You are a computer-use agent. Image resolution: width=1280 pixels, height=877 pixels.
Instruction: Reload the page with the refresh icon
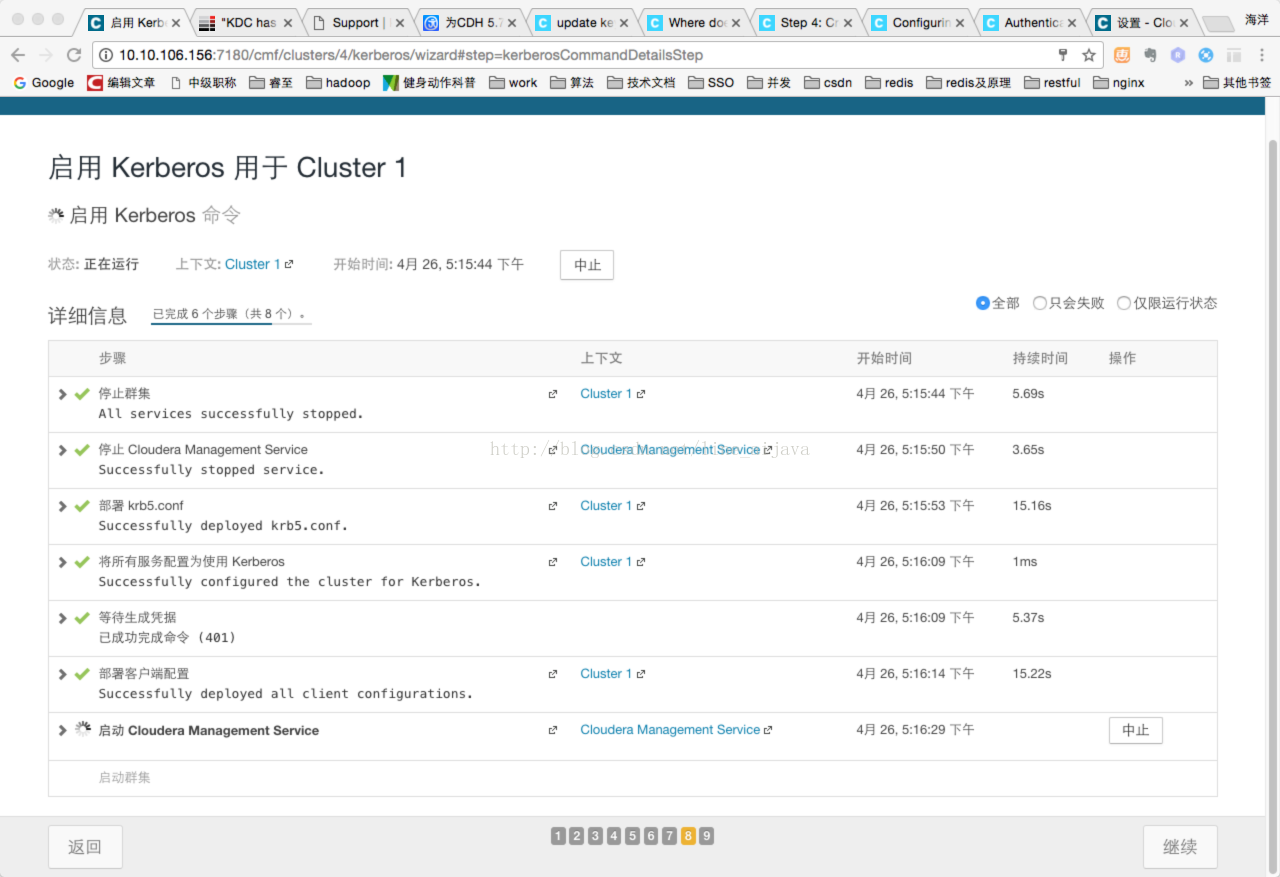[74, 55]
